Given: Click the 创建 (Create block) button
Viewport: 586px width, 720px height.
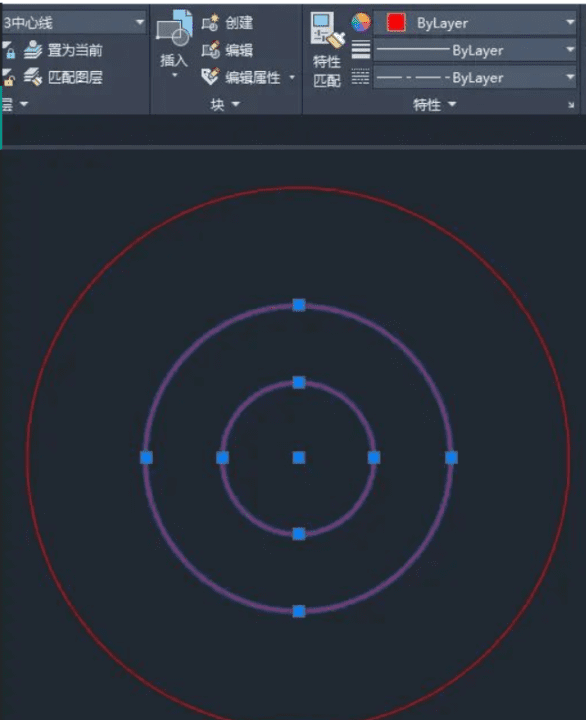Looking at the screenshot, I should pos(227,22).
